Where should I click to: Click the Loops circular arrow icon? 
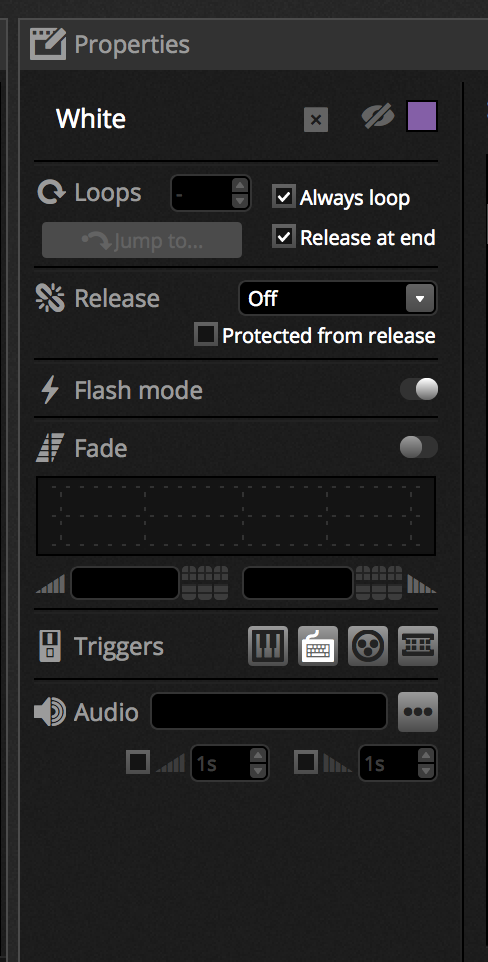coord(51,193)
